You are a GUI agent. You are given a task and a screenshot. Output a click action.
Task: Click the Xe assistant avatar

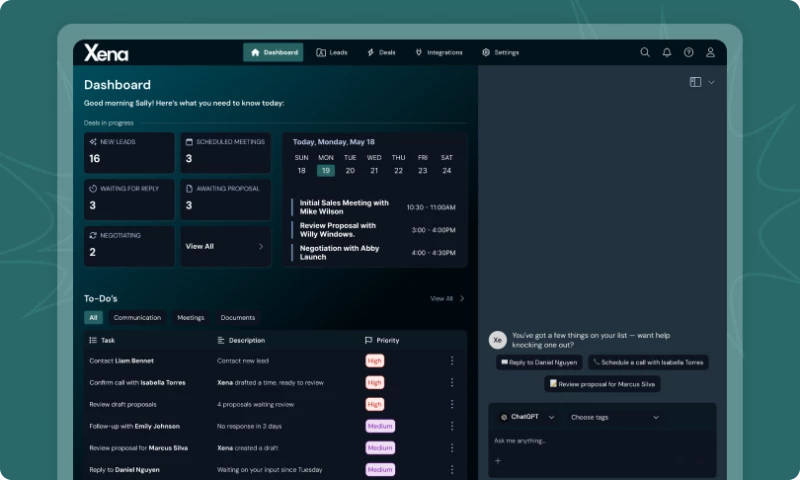497,340
